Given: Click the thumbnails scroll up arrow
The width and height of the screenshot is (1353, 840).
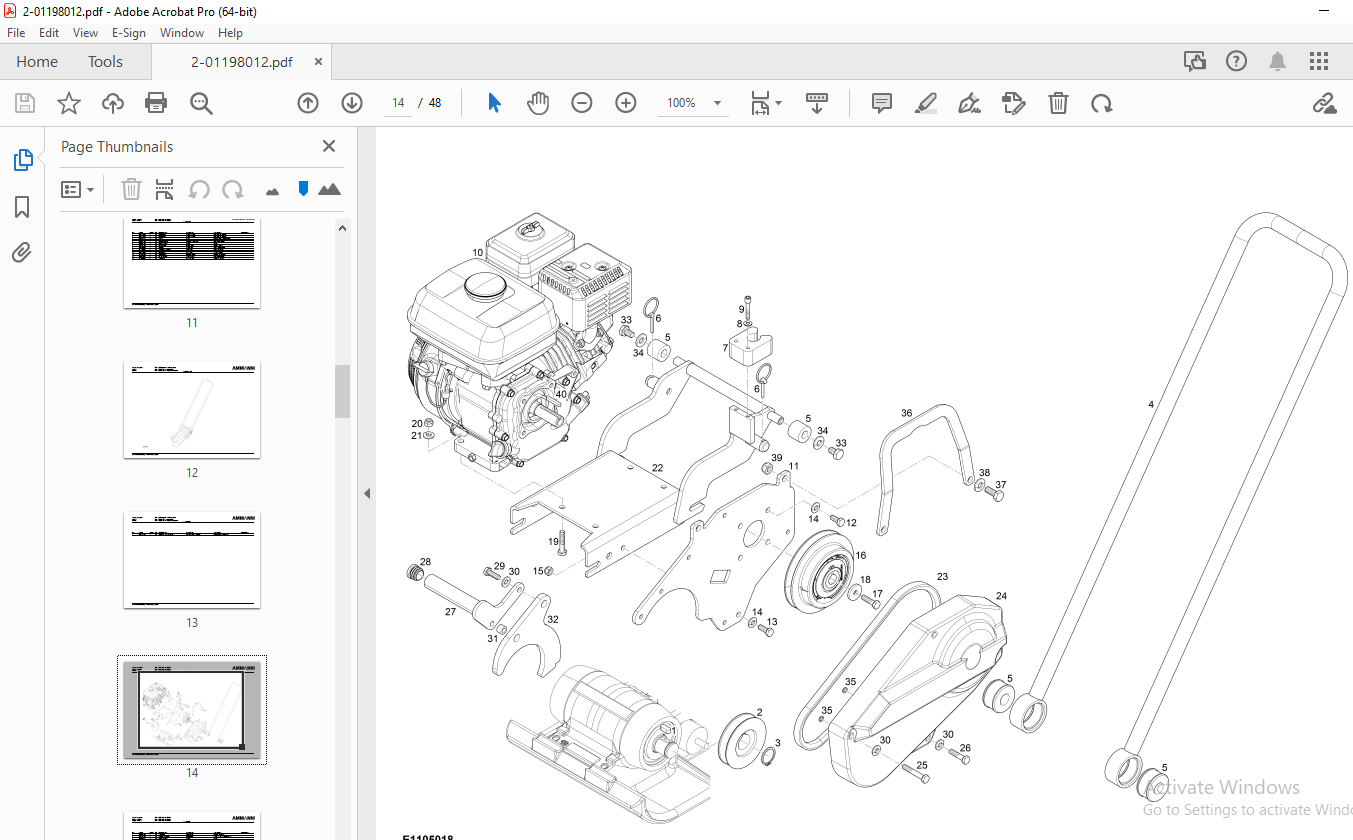Looking at the screenshot, I should [x=342, y=228].
